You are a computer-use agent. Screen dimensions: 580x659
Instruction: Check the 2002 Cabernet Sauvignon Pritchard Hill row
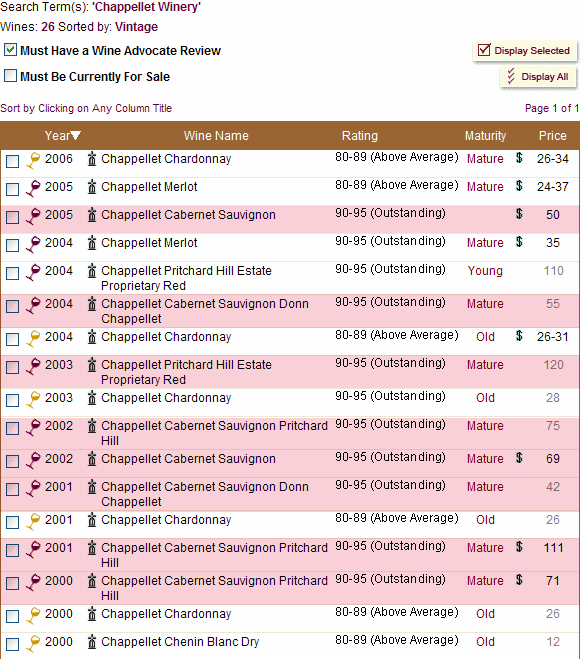coord(12,429)
